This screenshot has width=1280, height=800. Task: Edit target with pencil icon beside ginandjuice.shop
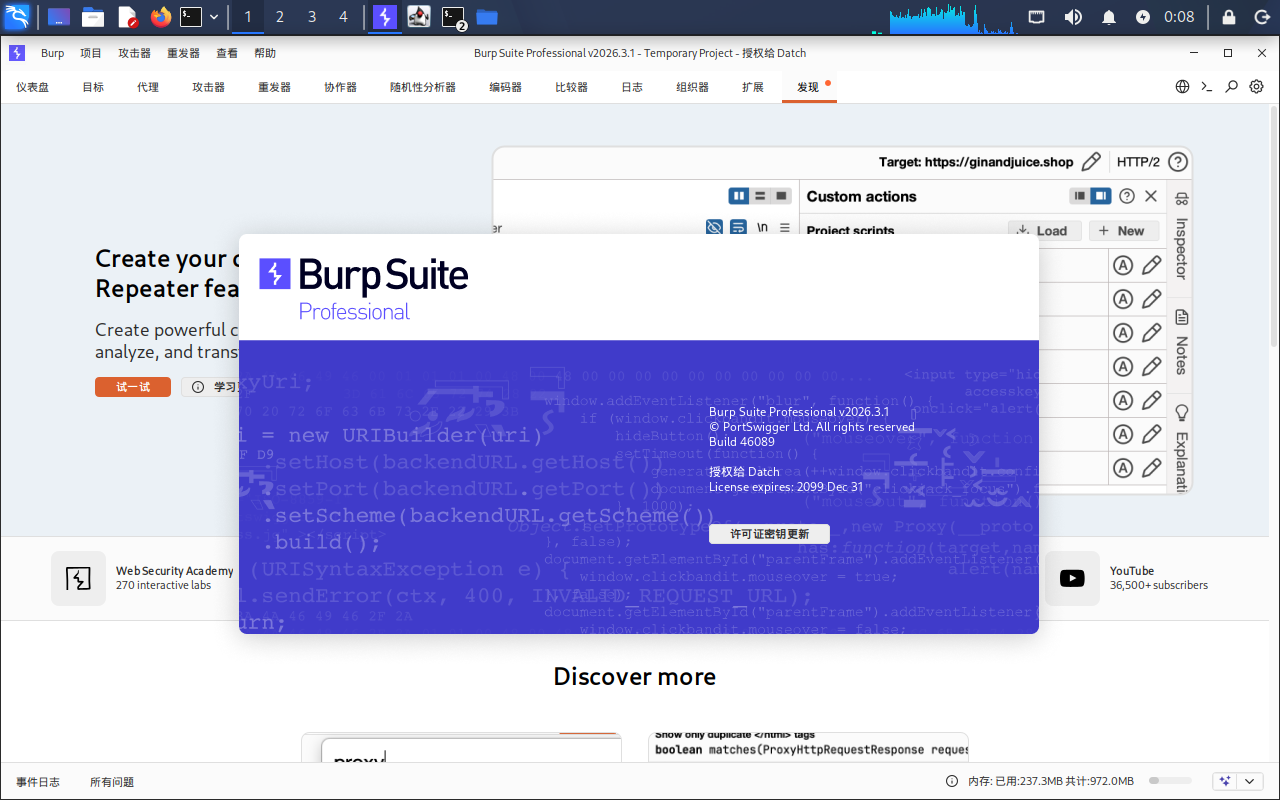coord(1091,162)
